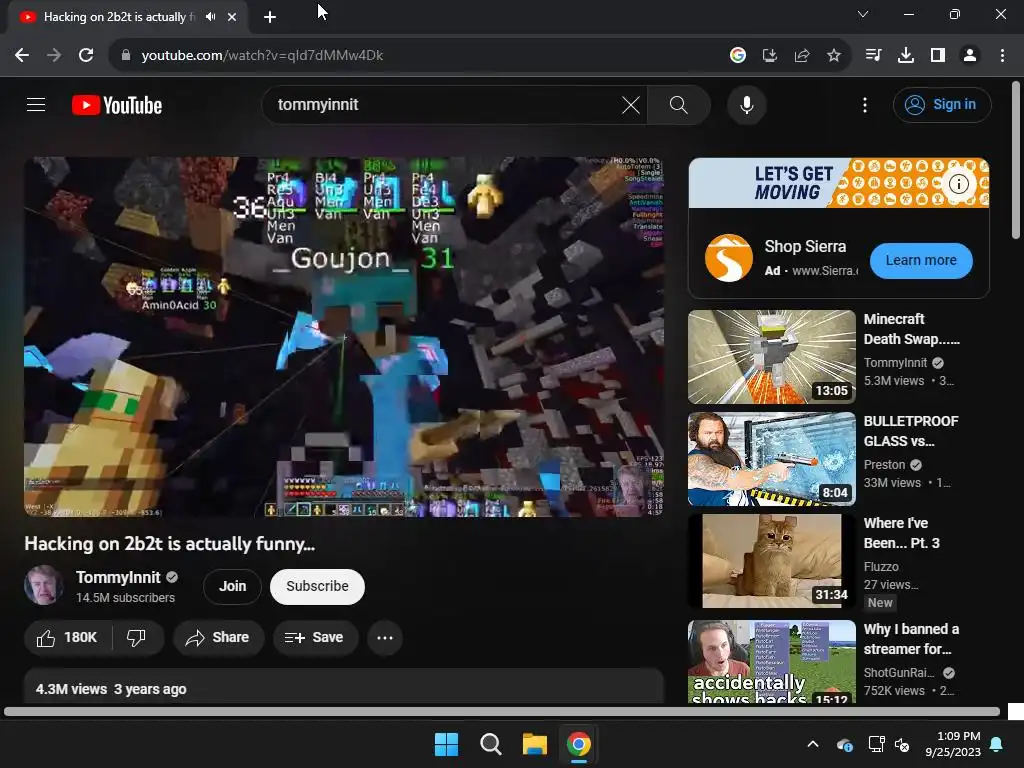Open a new tab with plus
1024x768 pixels.
[270, 17]
